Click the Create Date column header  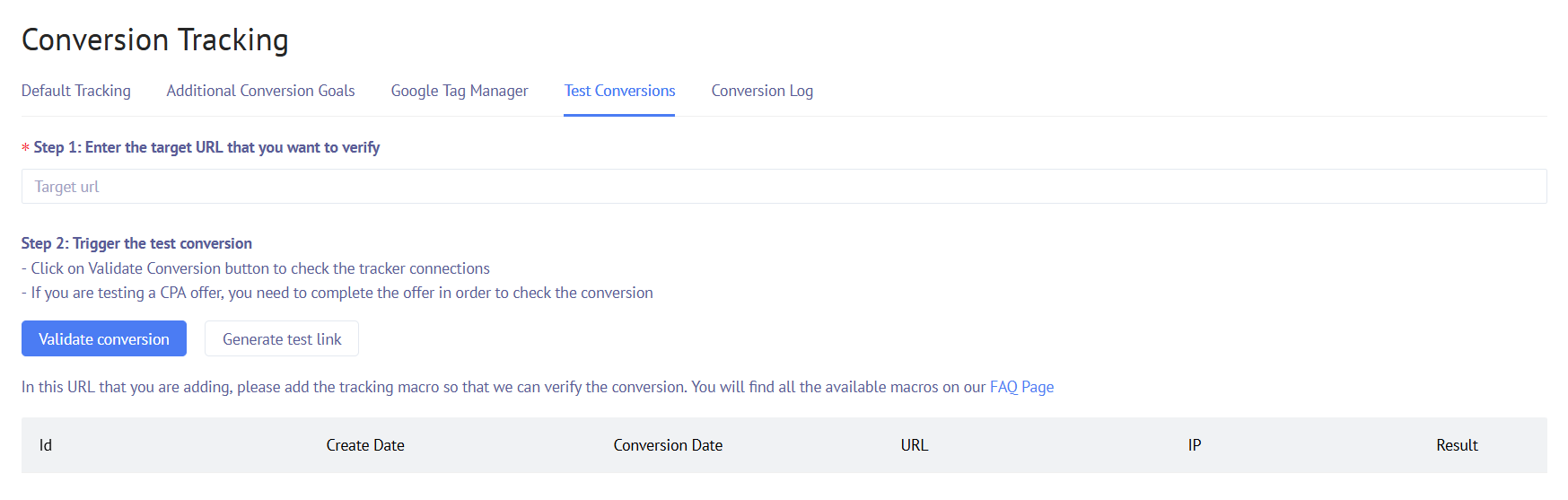(x=364, y=445)
